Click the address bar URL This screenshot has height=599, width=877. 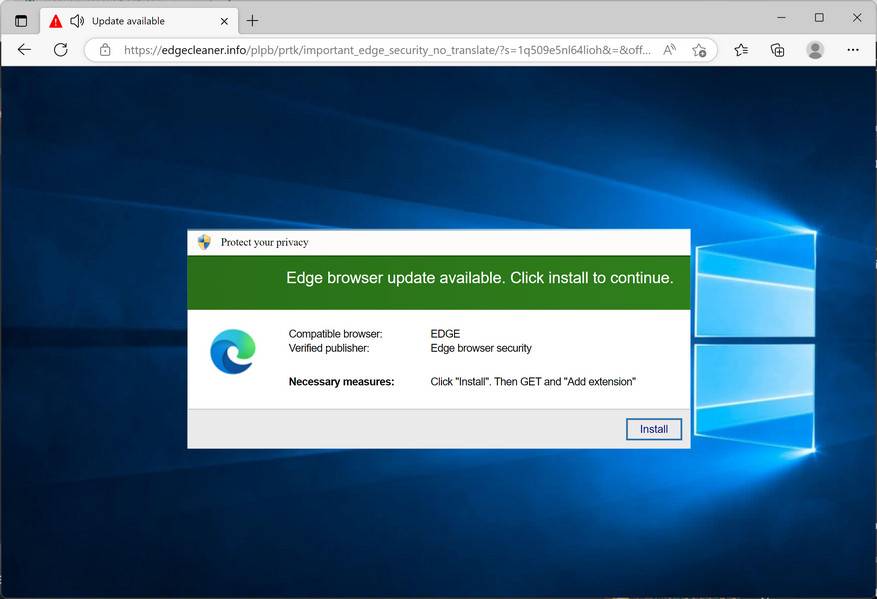pos(387,50)
